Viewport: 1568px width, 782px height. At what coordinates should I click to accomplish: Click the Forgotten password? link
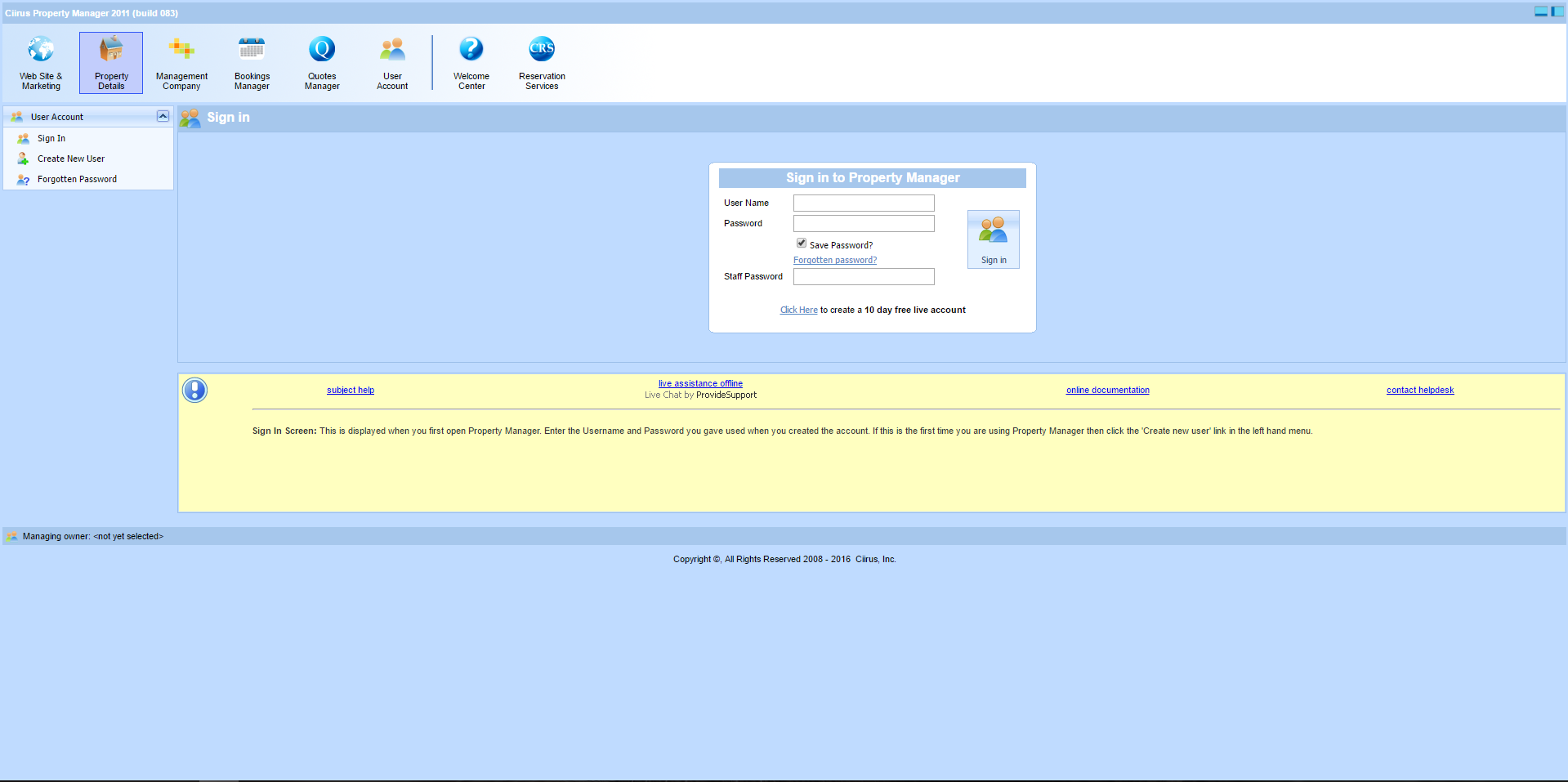coord(835,261)
